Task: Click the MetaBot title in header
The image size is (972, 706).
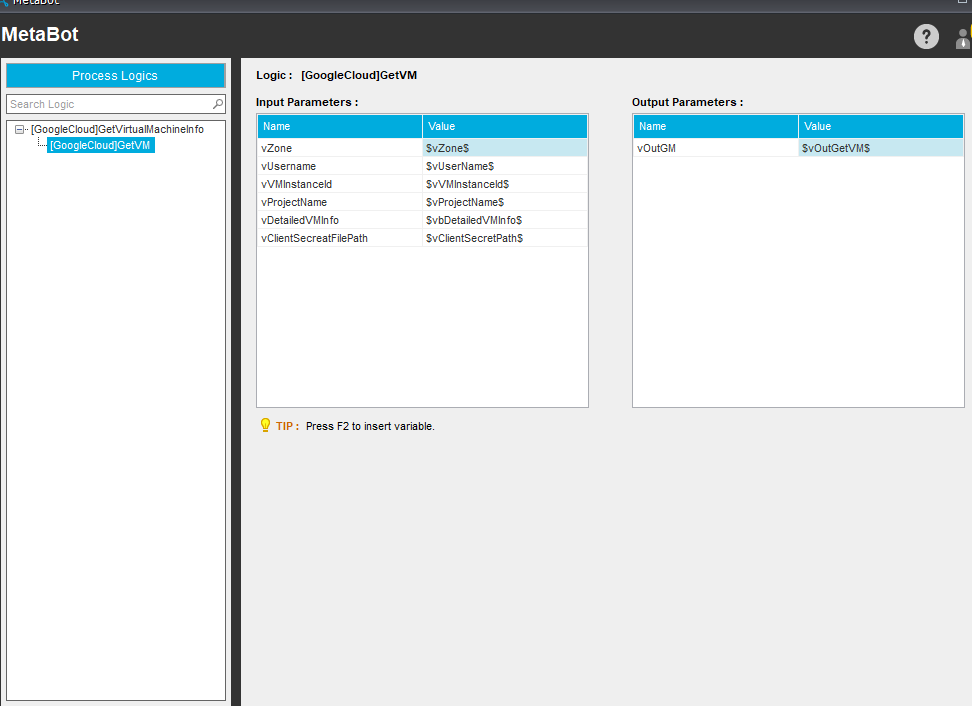Action: pos(40,34)
